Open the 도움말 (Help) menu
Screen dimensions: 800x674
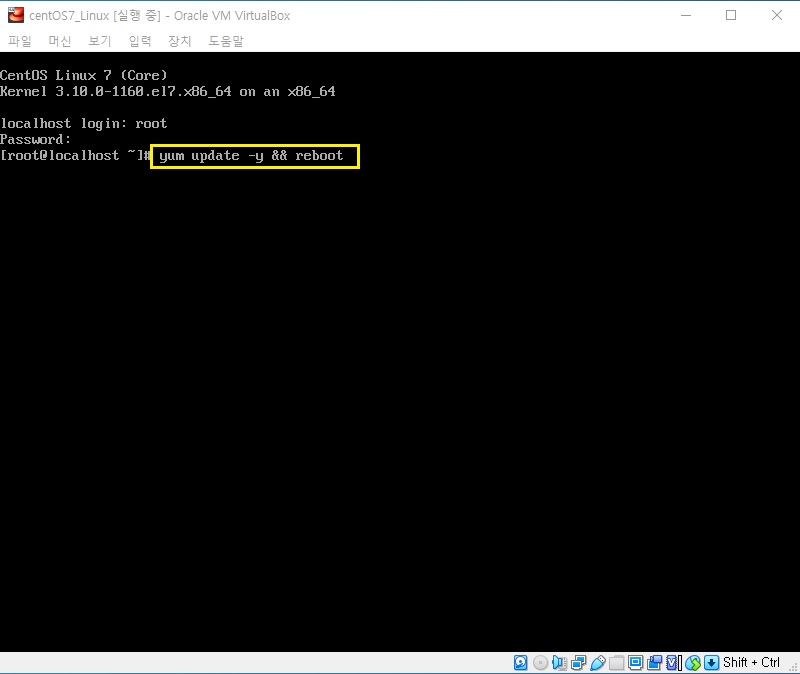click(226, 41)
